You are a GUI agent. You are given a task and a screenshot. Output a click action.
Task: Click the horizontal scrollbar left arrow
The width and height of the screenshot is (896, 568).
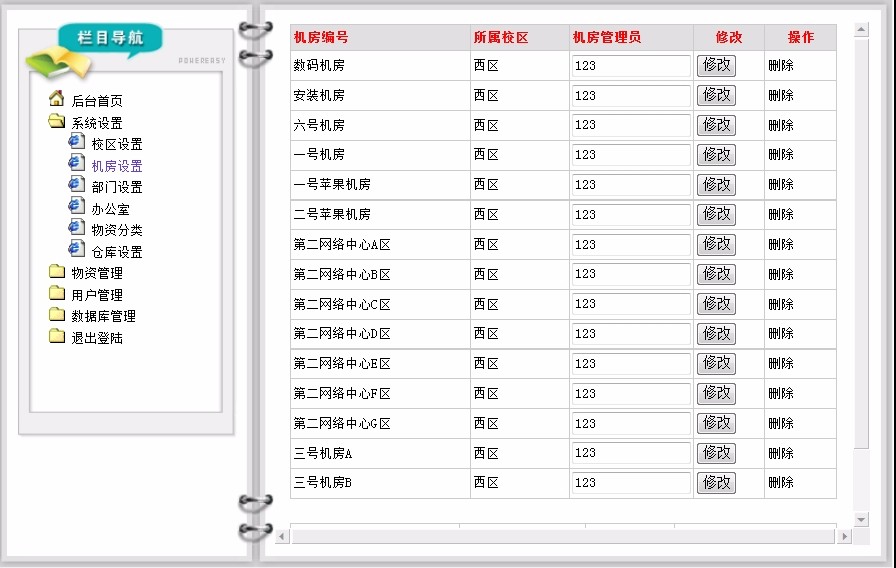(282, 536)
